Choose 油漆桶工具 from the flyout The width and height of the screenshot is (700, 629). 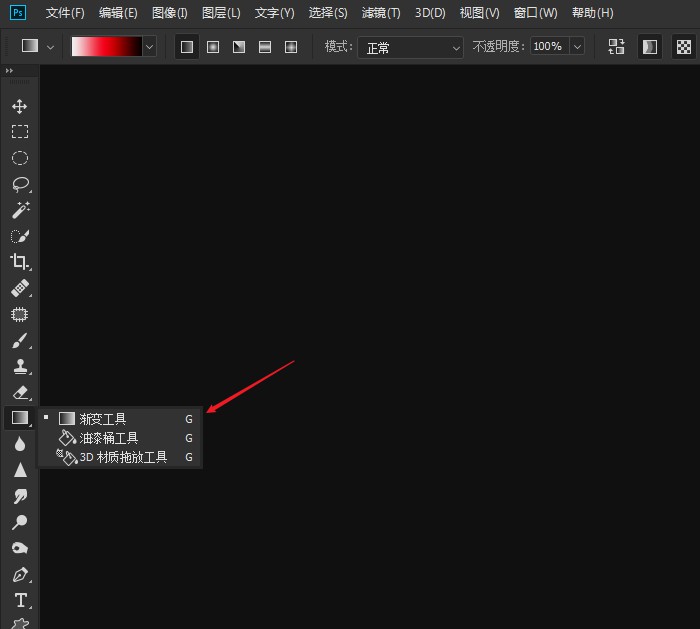pyautogui.click(x=121, y=438)
